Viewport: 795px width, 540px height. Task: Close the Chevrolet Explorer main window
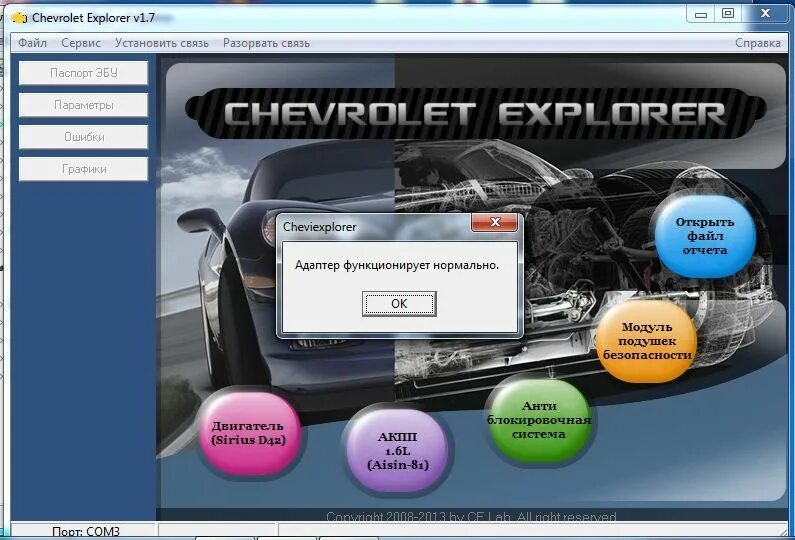(766, 14)
